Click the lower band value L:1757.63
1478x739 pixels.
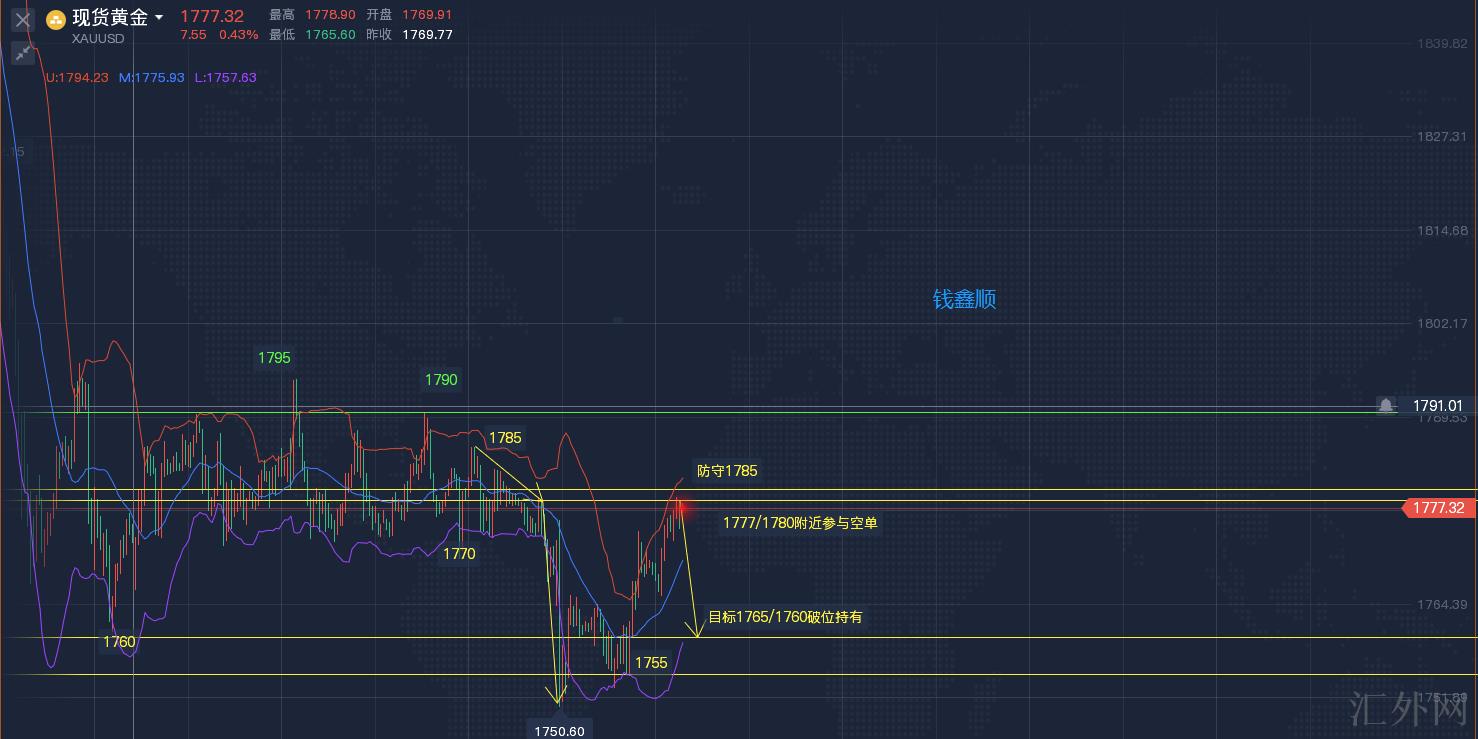coord(226,77)
